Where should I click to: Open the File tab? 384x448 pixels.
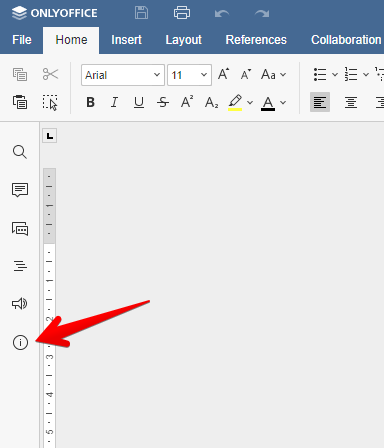pos(22,40)
